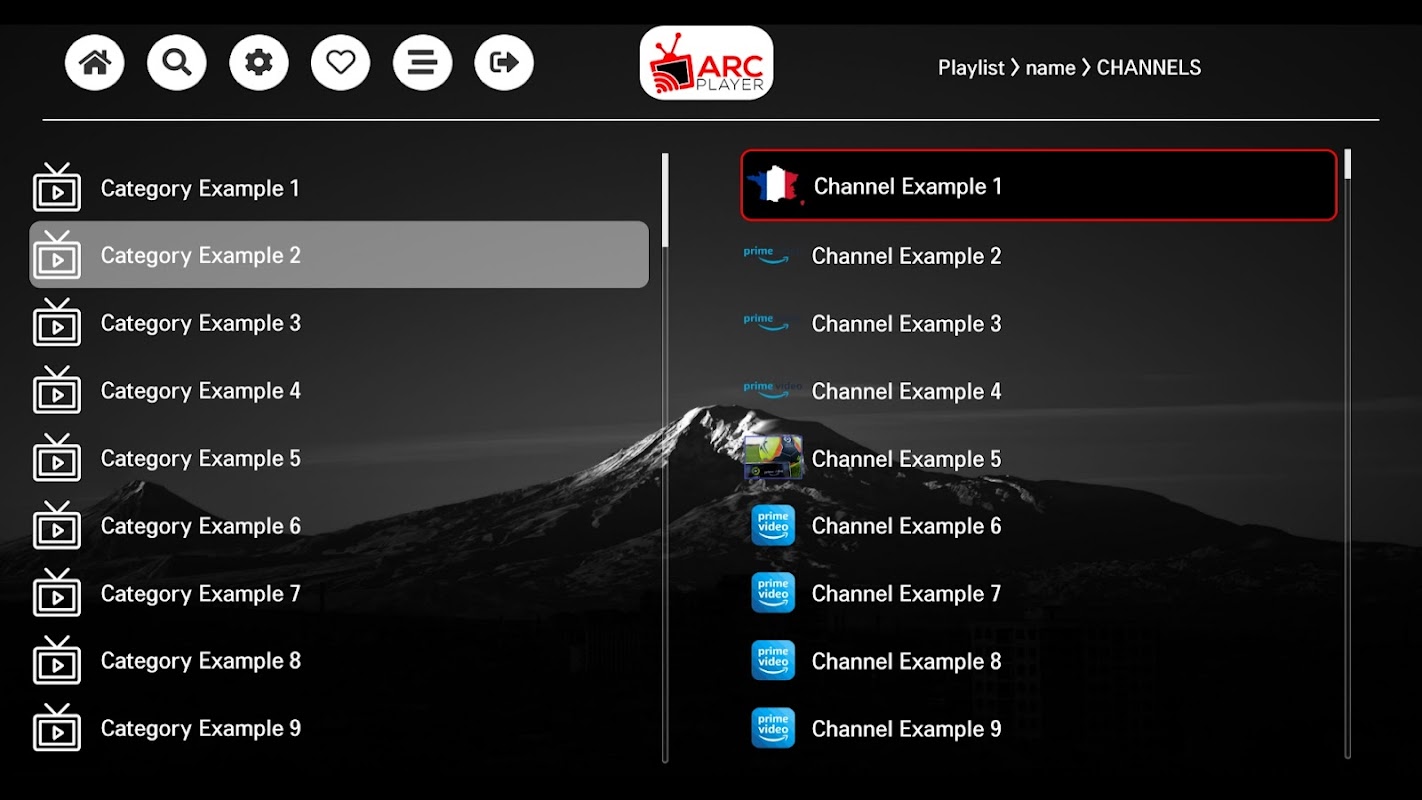
Task: Click Prime Video icon of Channel Example 7
Action: point(773,593)
